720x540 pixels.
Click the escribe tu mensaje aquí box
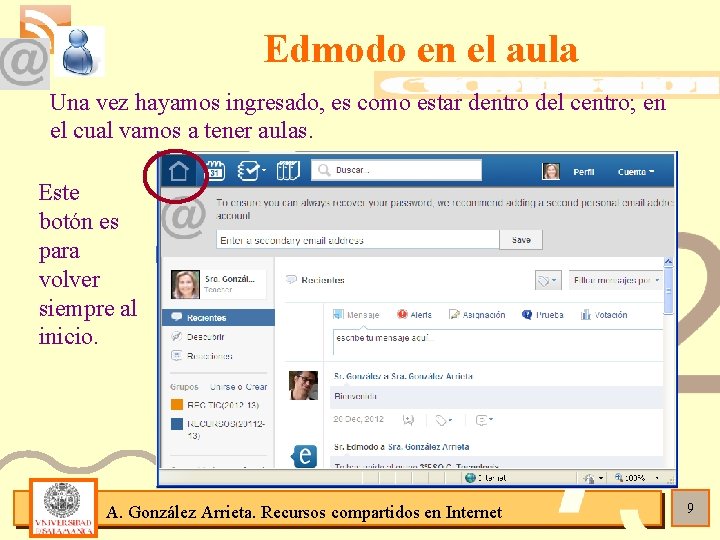498,342
